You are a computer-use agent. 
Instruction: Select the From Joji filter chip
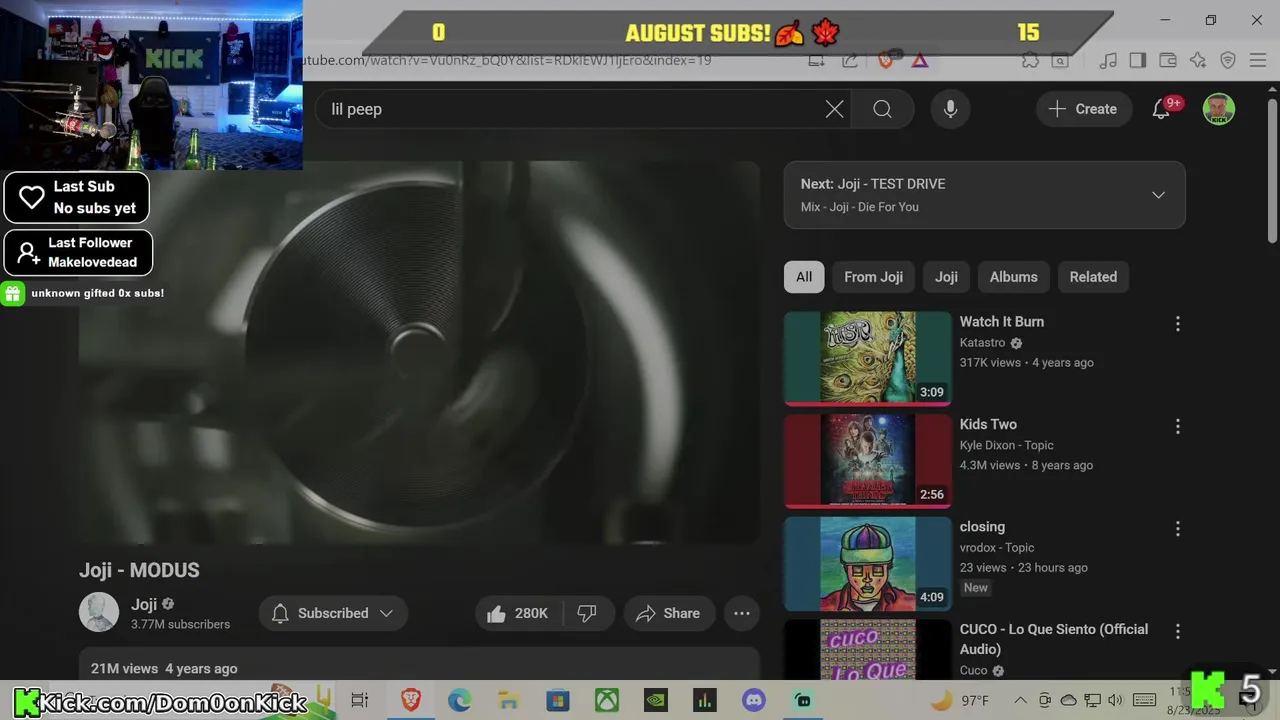point(873,277)
